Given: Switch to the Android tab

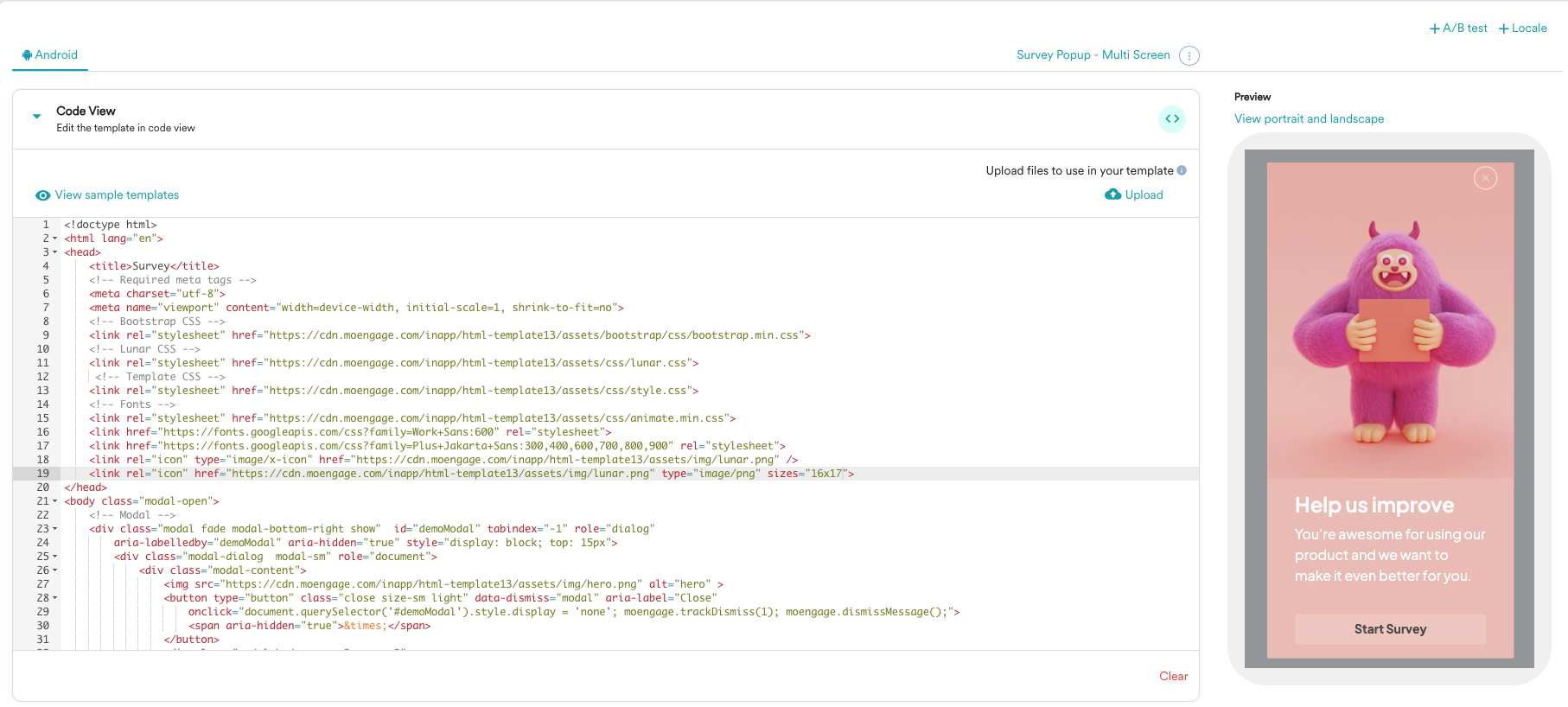Looking at the screenshot, I should 50,54.
